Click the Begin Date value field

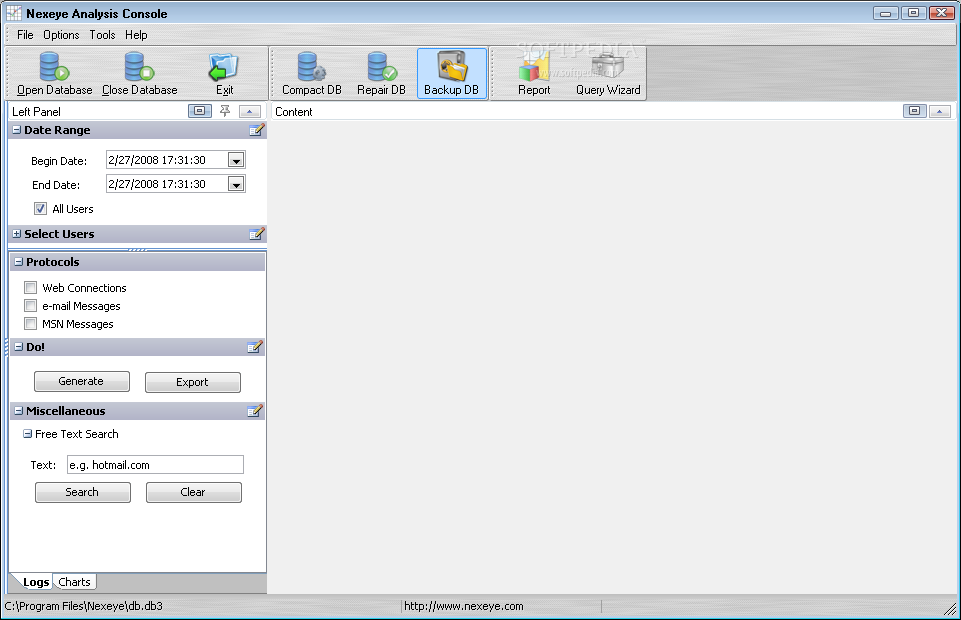point(167,160)
